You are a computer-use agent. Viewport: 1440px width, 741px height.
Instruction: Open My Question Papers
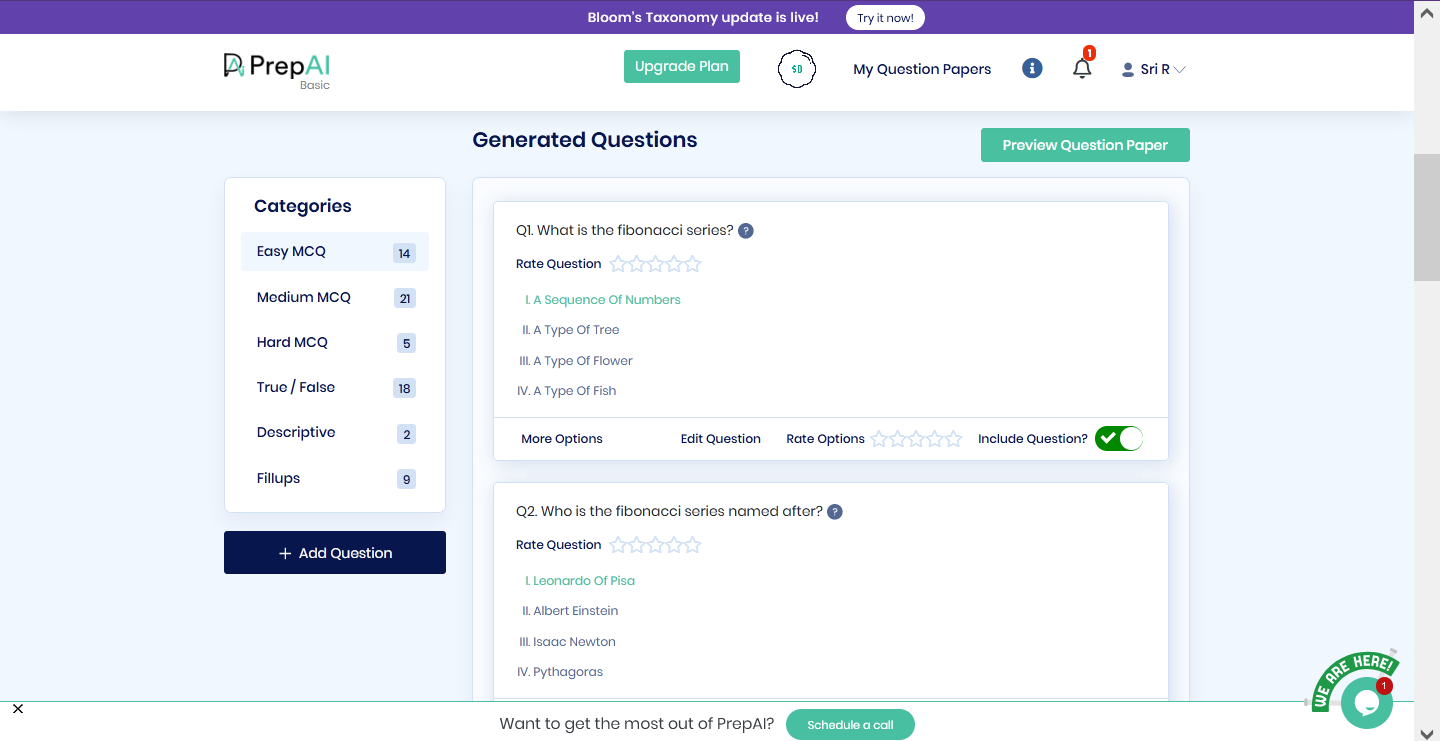point(921,69)
